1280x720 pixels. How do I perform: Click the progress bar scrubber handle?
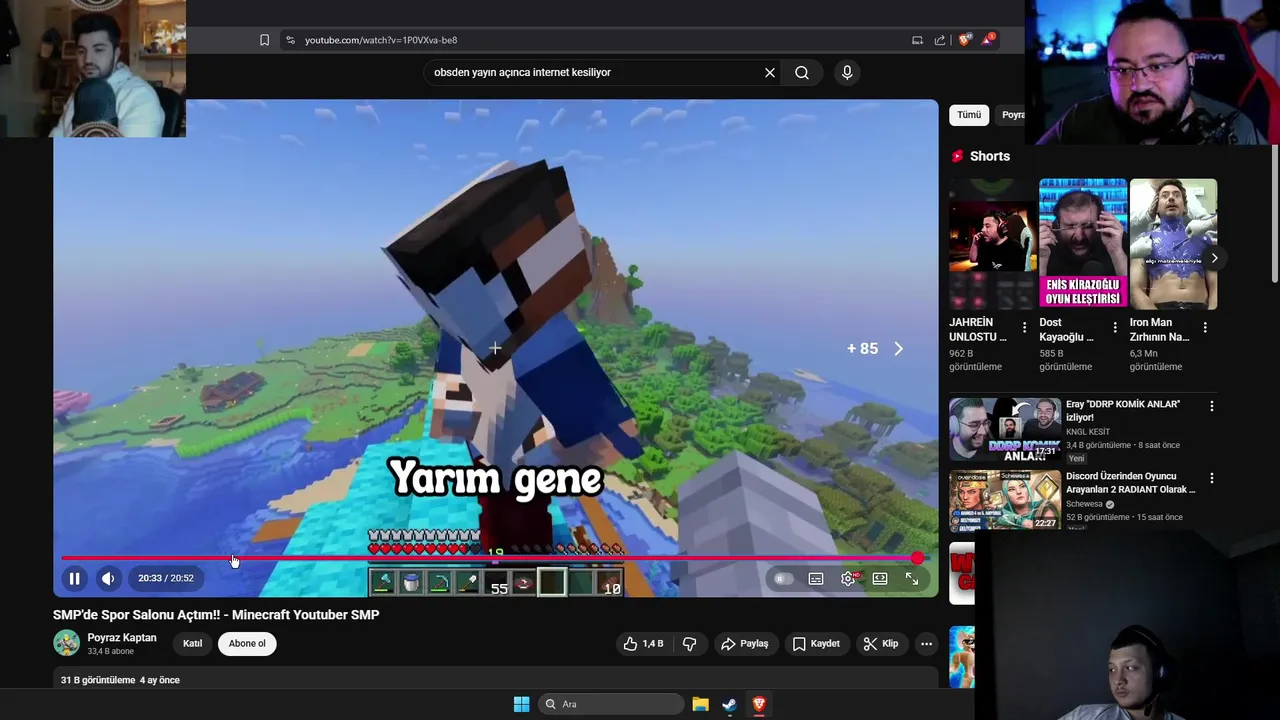[917, 558]
